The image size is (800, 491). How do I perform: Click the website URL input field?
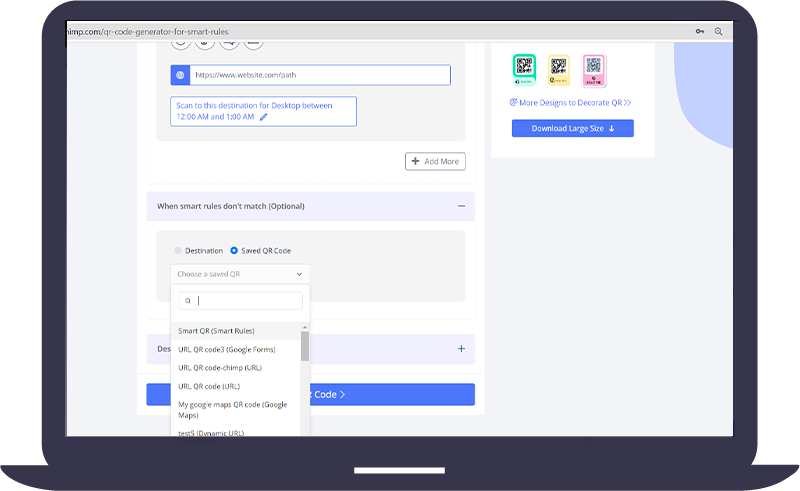coord(320,75)
